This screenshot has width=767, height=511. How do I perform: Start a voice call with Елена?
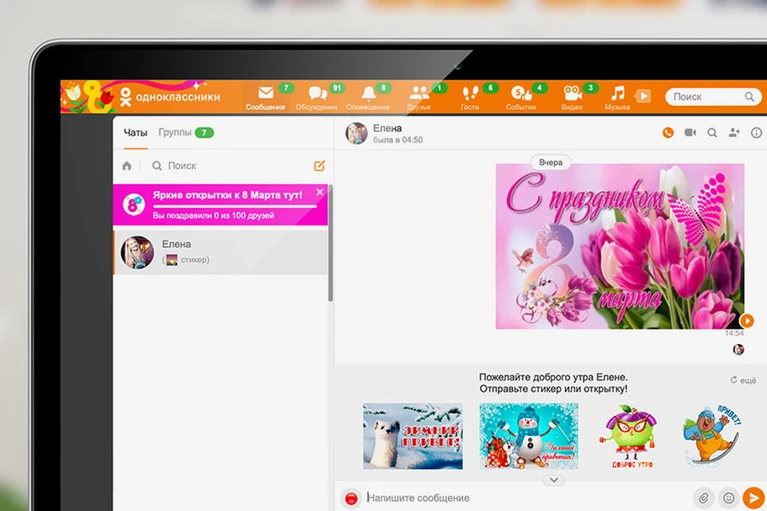[668, 133]
